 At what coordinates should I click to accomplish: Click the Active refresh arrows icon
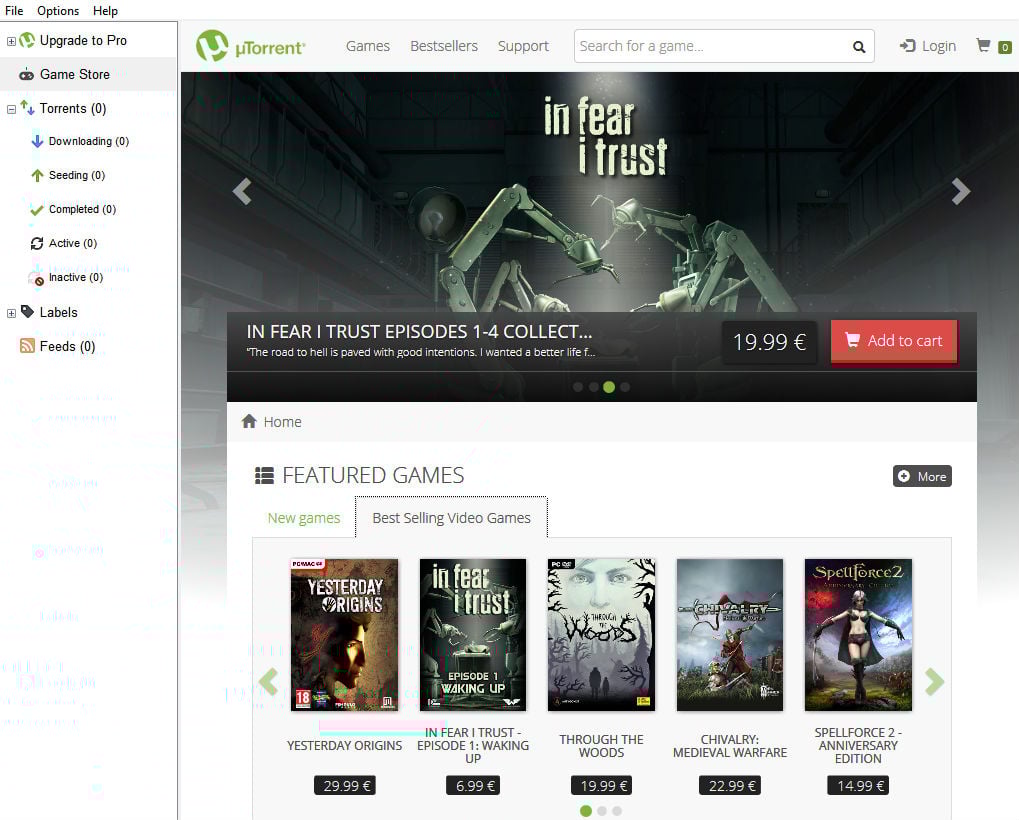(x=37, y=243)
